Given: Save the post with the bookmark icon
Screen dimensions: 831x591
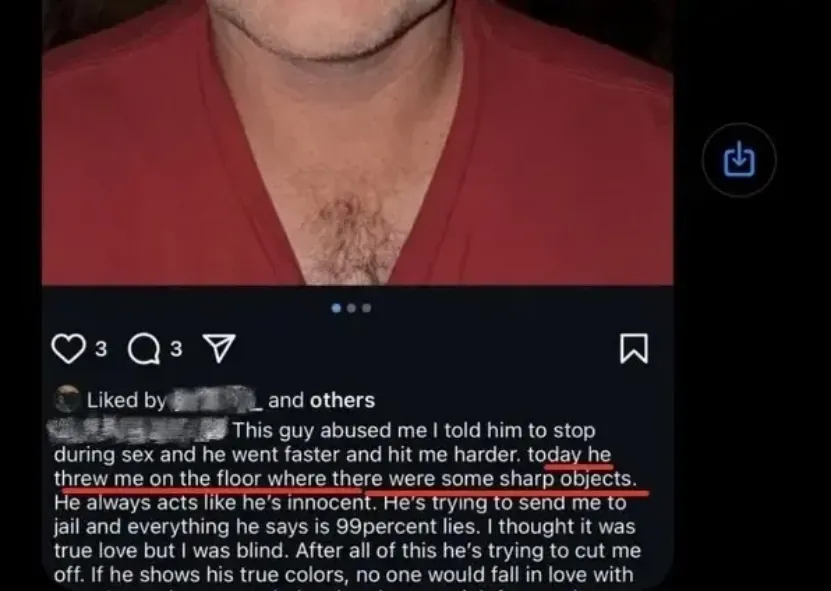Looking at the screenshot, I should [x=634, y=348].
